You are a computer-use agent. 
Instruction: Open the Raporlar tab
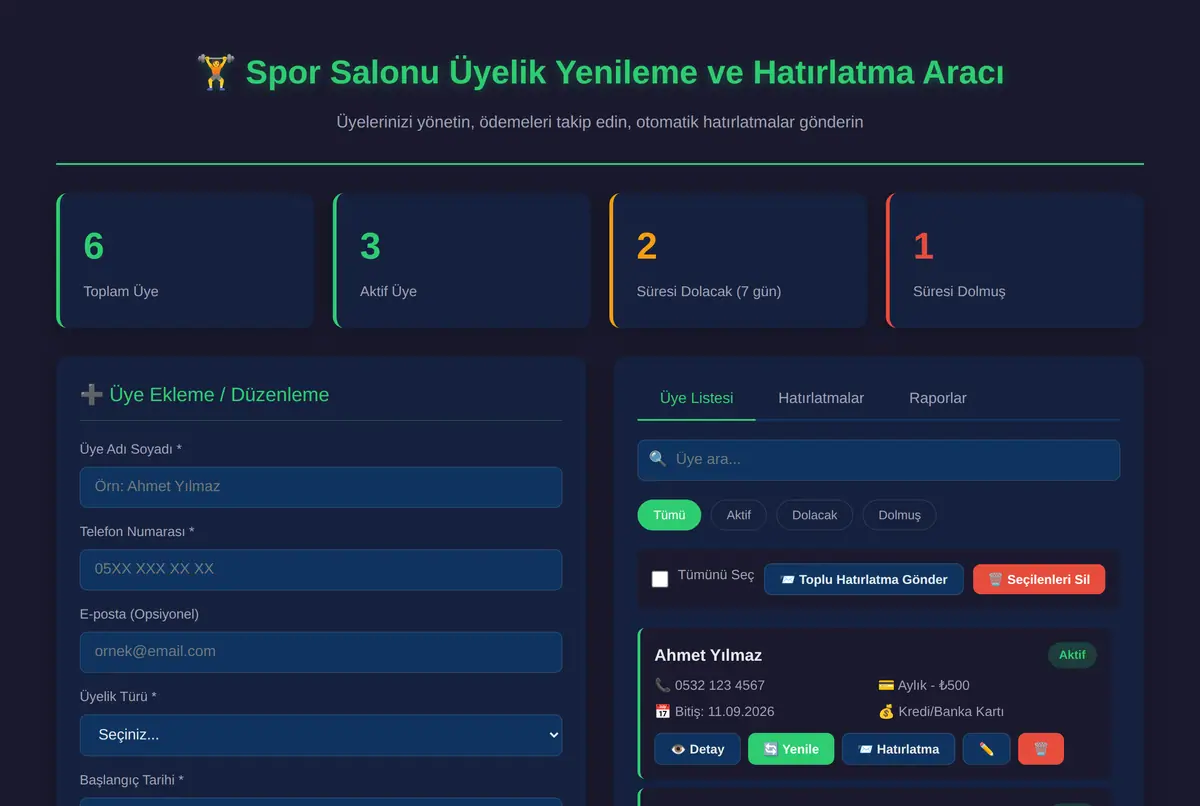pyautogui.click(x=938, y=398)
